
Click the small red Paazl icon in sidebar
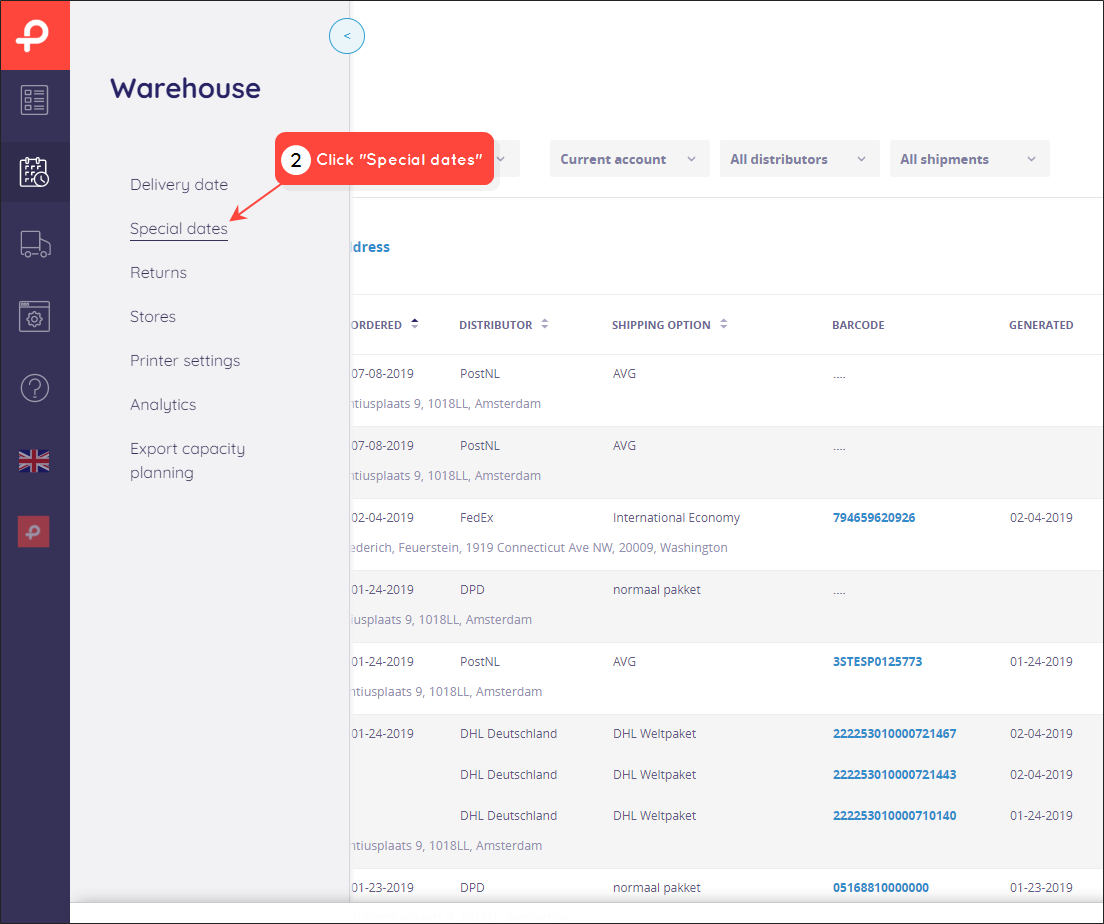34,532
